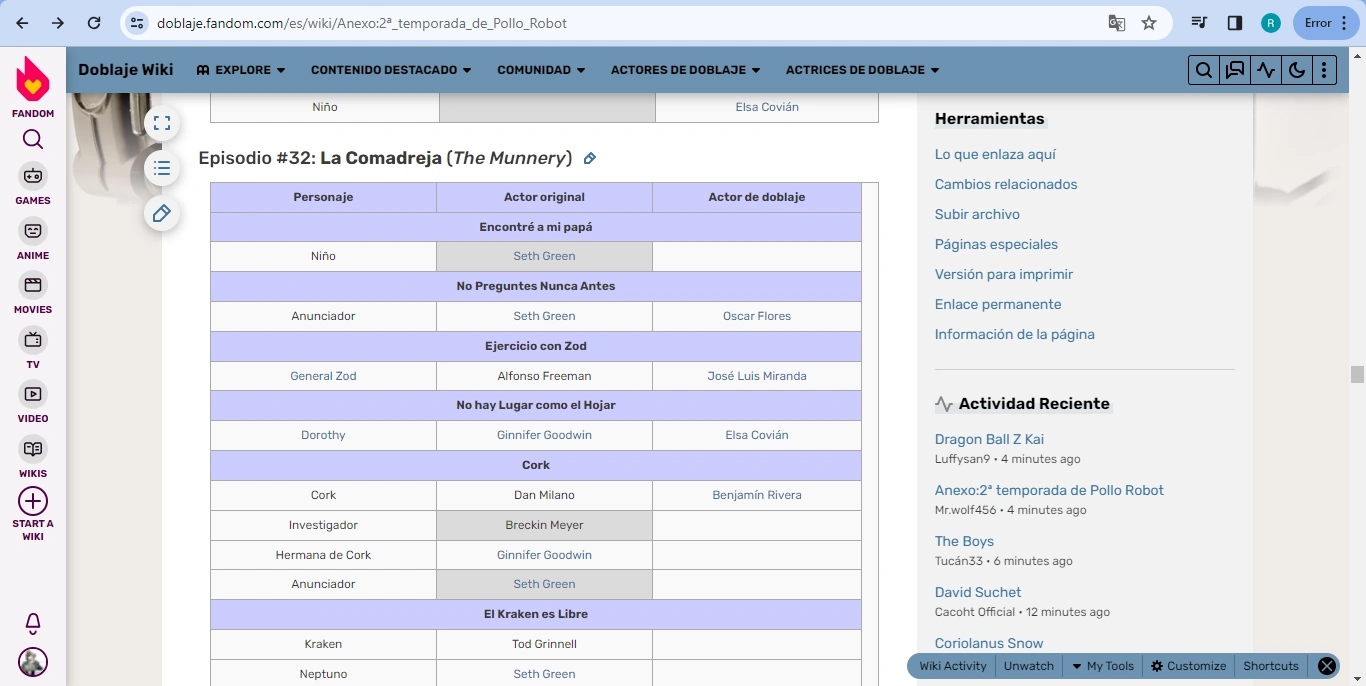Open the sidebar search magnifier icon

(33, 139)
